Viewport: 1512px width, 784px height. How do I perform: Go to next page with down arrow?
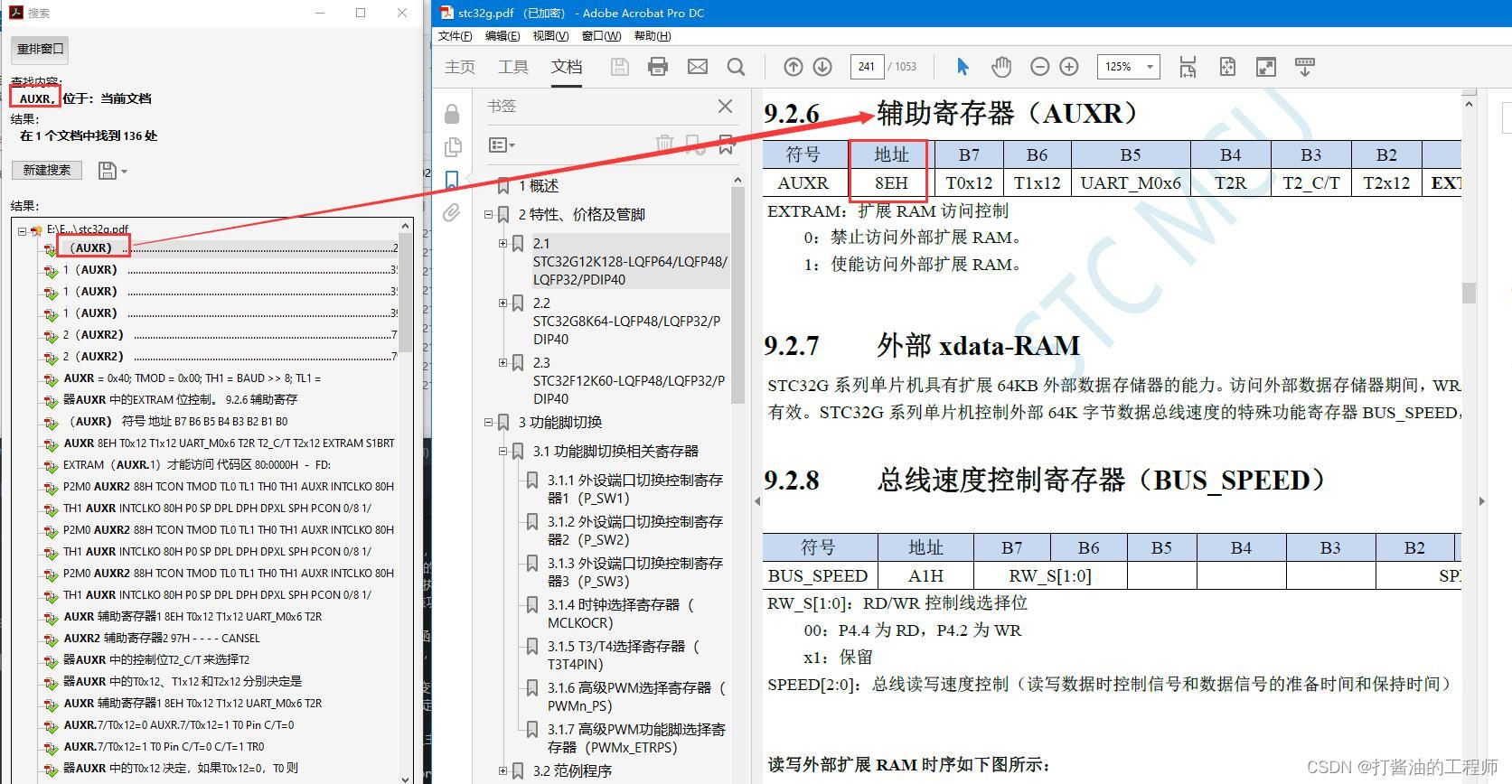click(822, 67)
